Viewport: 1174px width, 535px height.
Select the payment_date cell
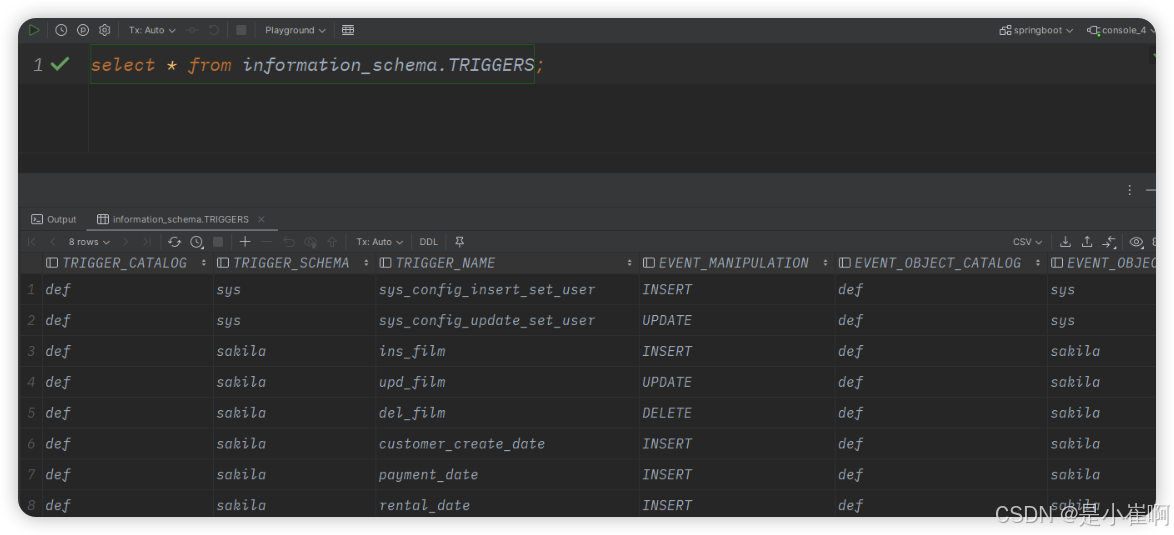coord(507,474)
